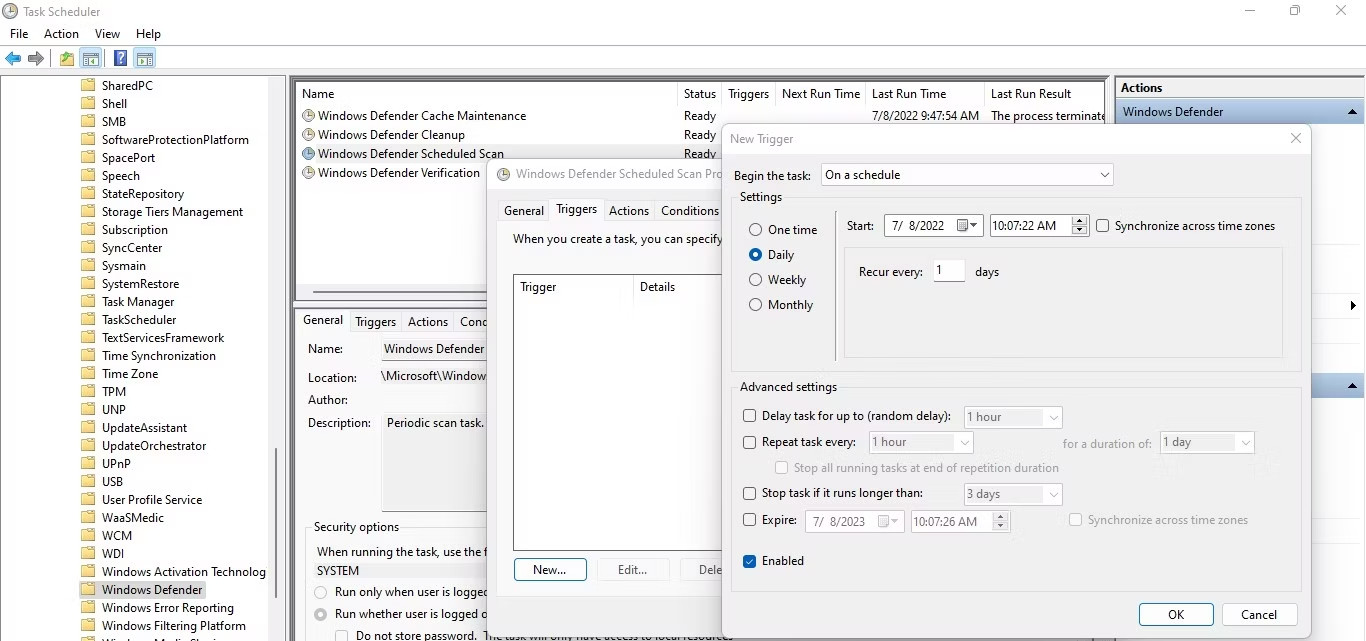The width and height of the screenshot is (1366, 641).
Task: Click the clock icon beside Windows Defender Verification
Action: click(309, 173)
